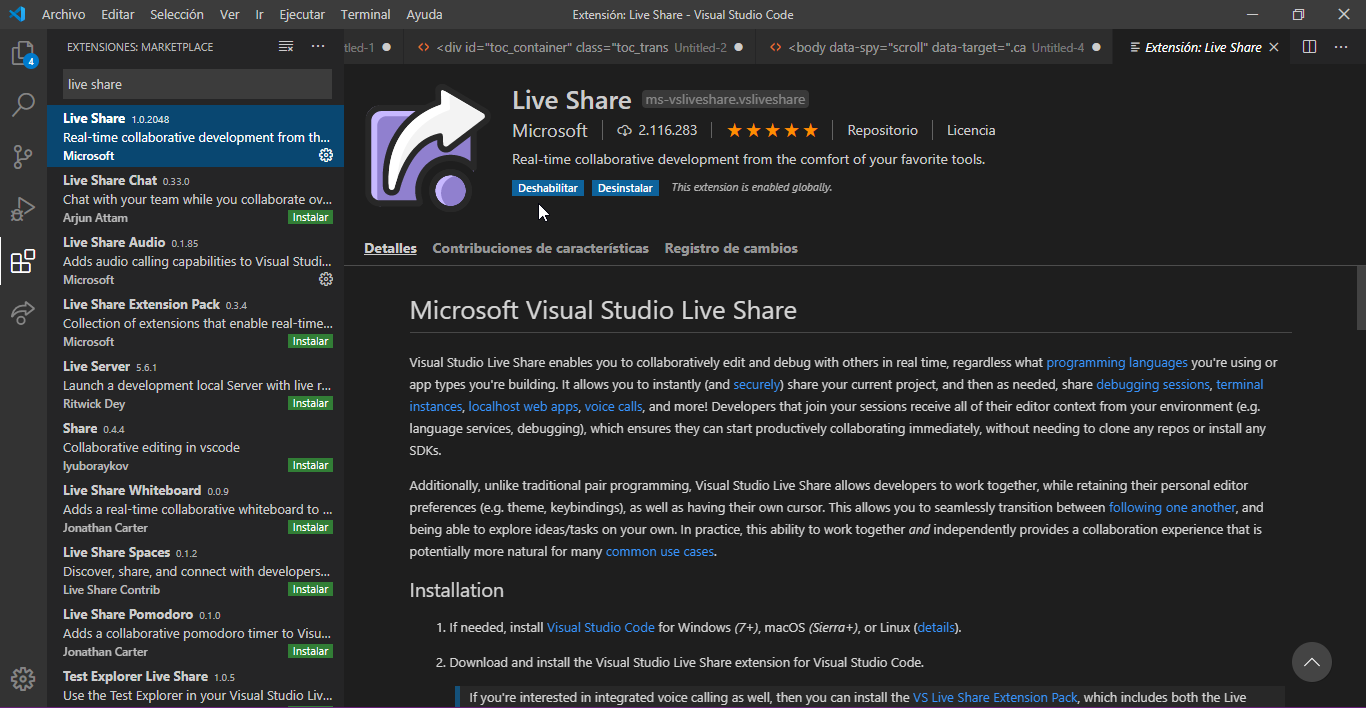Select the Detalles tab
Screen dimensions: 1366x708
click(x=390, y=248)
